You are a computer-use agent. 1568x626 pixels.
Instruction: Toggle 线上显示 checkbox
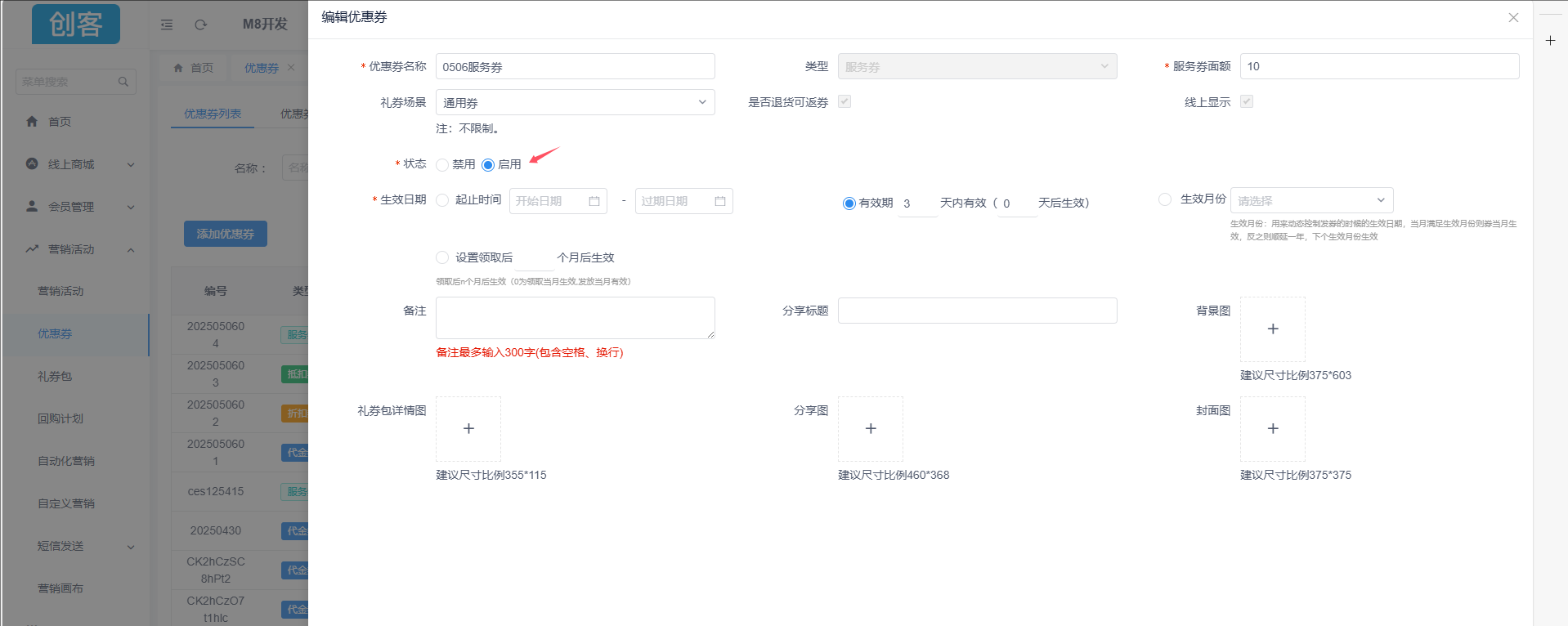click(x=1247, y=101)
